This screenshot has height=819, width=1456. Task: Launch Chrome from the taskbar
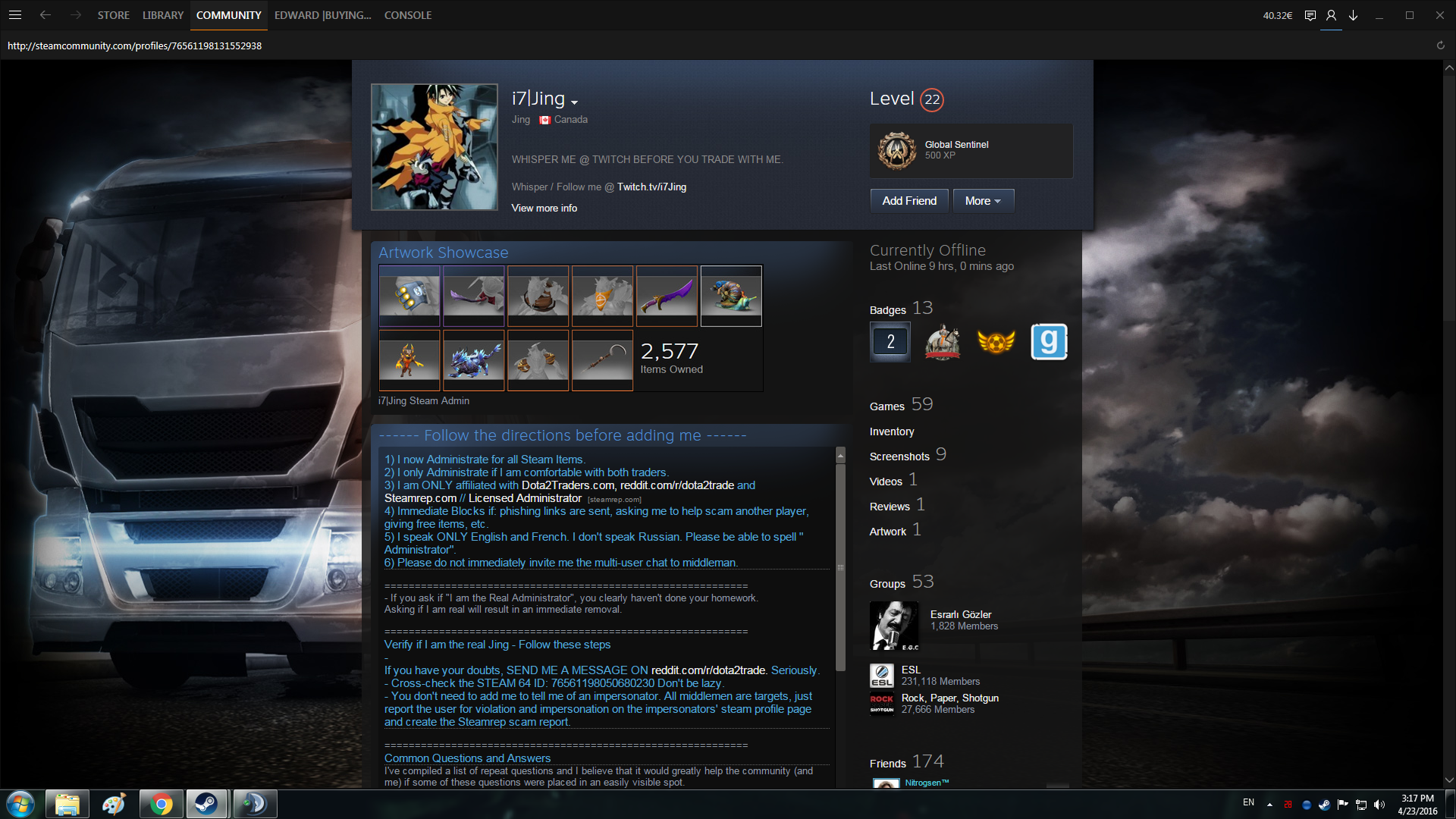161,804
